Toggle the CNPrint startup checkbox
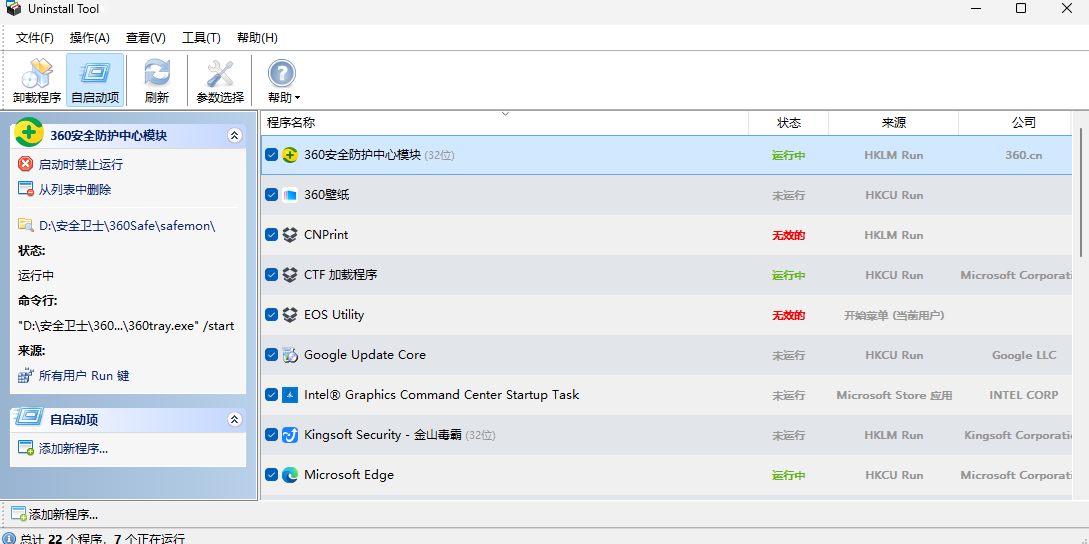Image resolution: width=1089 pixels, height=544 pixels. point(272,235)
